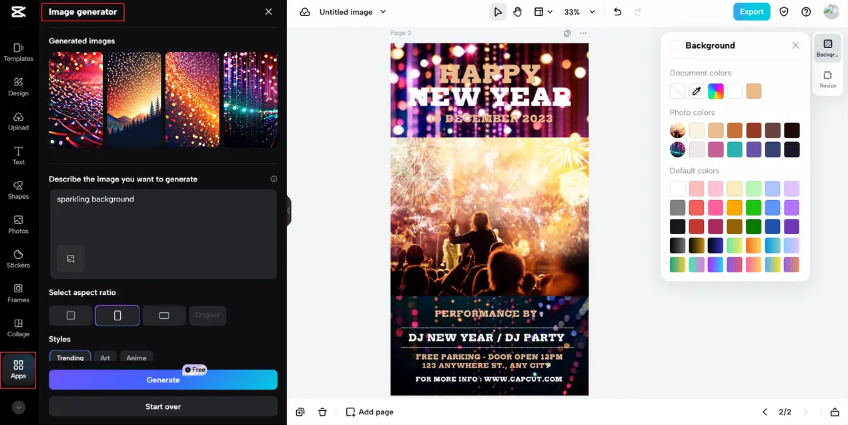The image size is (848, 425).
Task: Click the Add page button
Action: [369, 412]
